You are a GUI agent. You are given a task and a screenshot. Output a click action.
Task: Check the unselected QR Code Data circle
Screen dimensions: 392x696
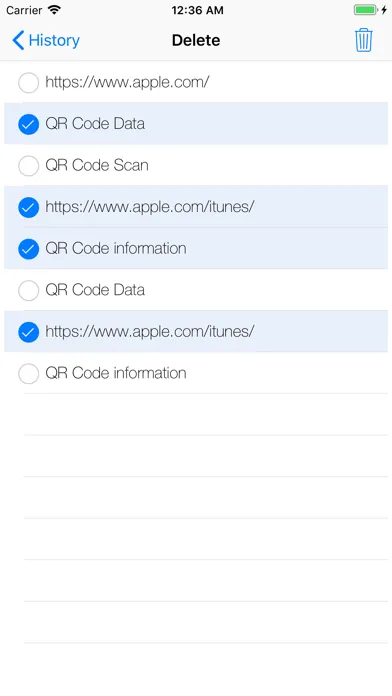tap(28, 290)
